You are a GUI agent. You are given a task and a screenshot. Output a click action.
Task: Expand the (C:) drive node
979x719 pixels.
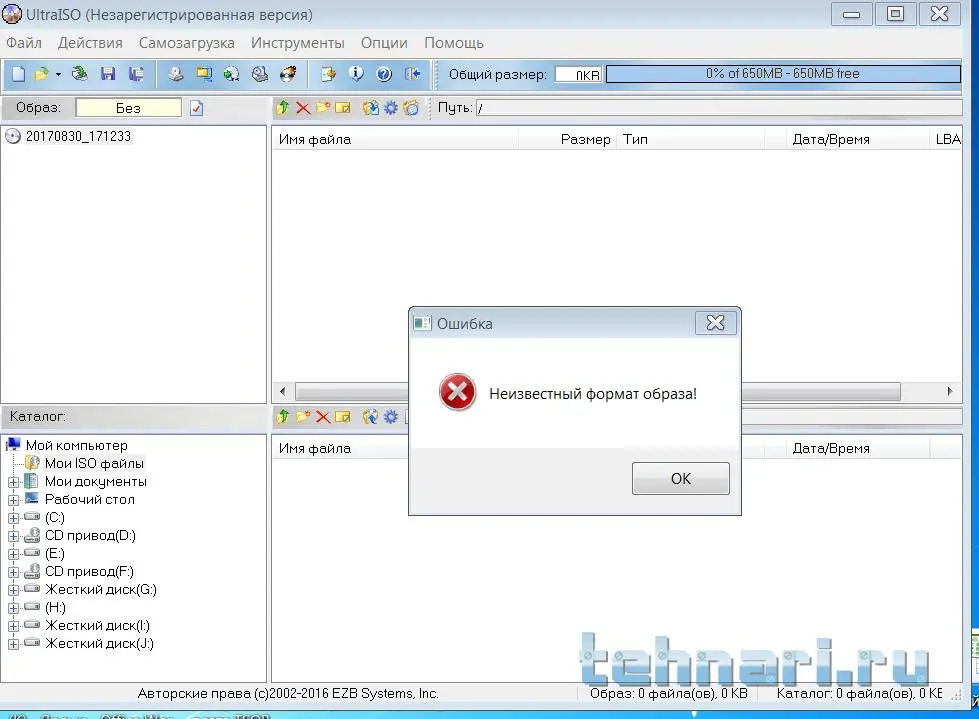coord(13,518)
